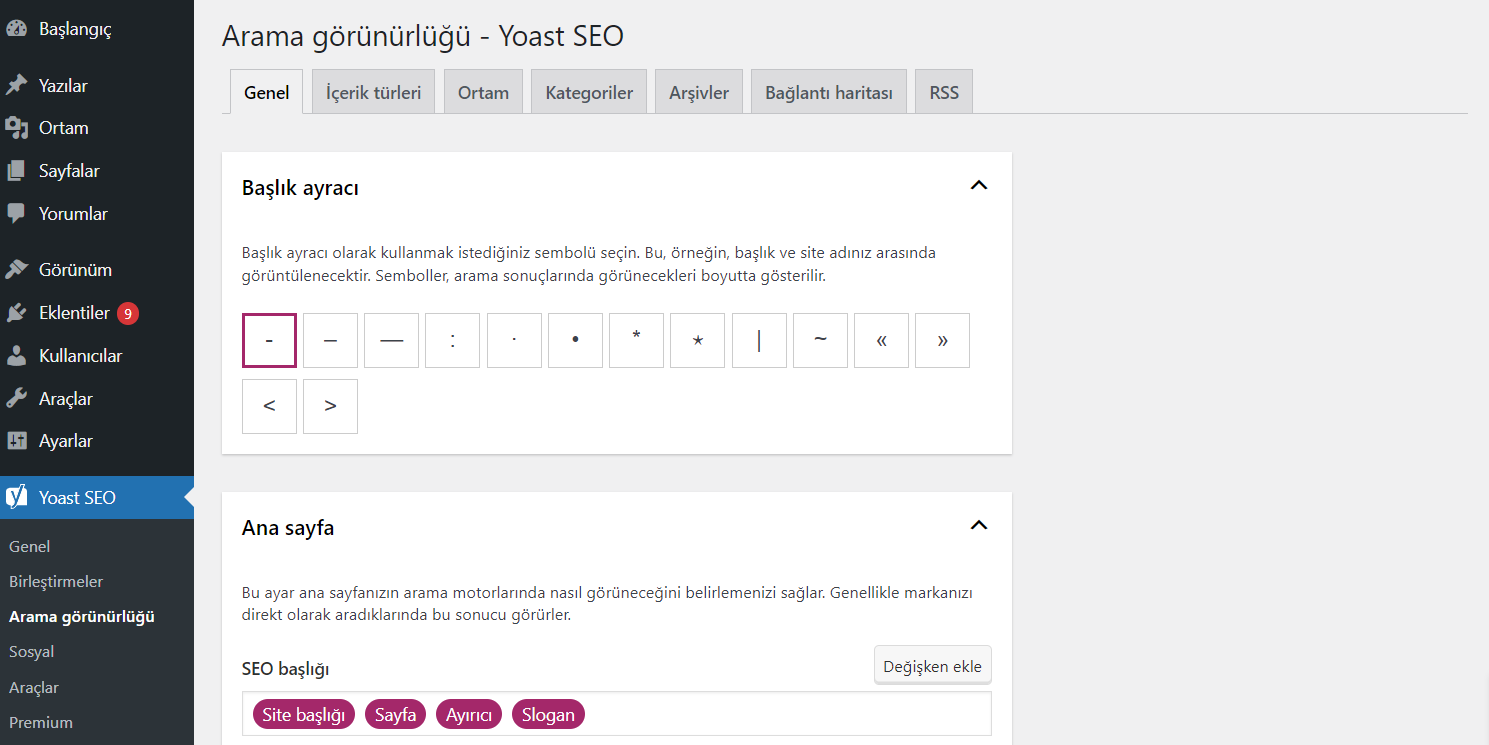Select the bullet separator
Screen dimensions: 1489x745
point(575,340)
